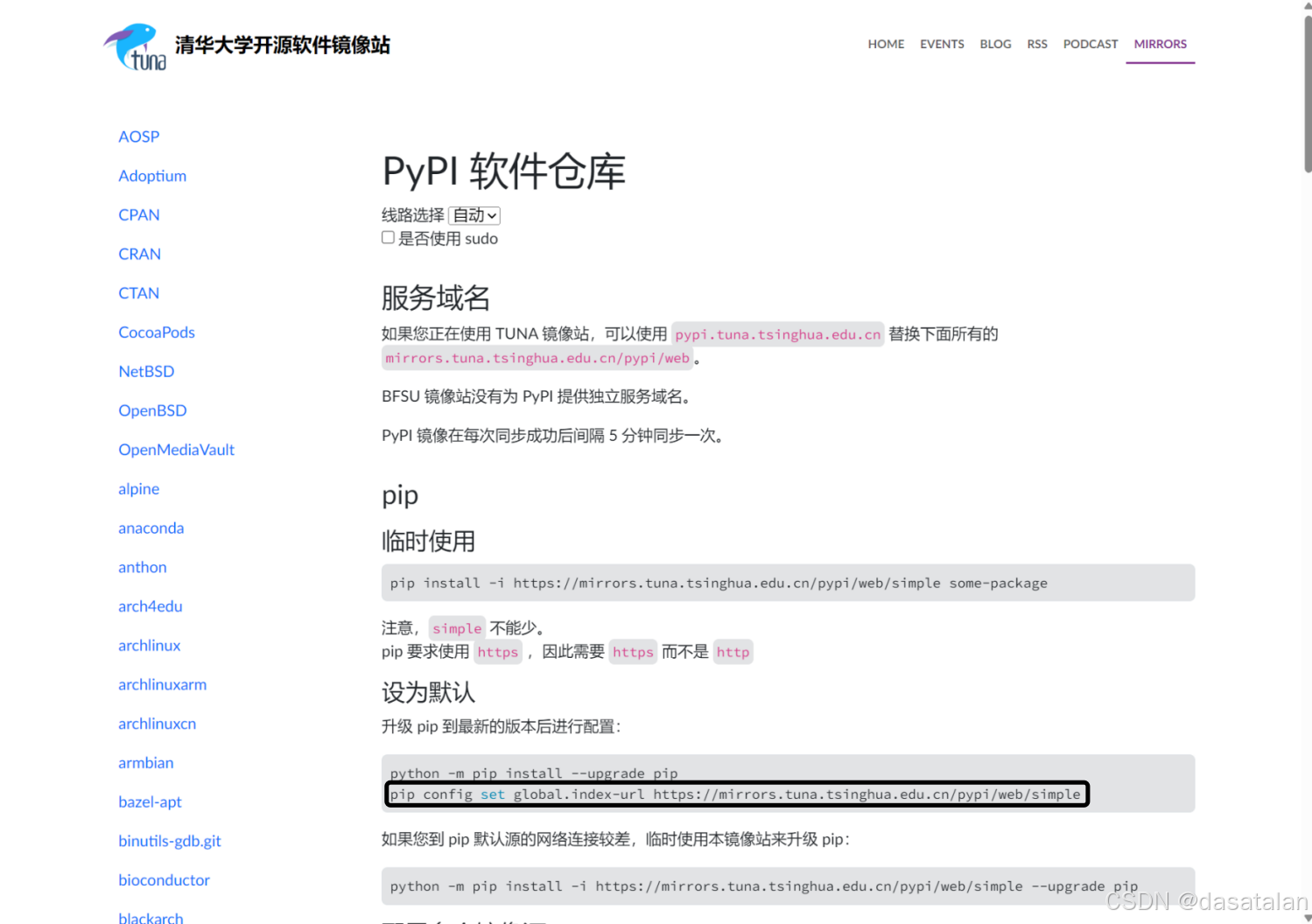Click the 服务域名 section heading
The height and width of the screenshot is (924, 1312).
(436, 298)
